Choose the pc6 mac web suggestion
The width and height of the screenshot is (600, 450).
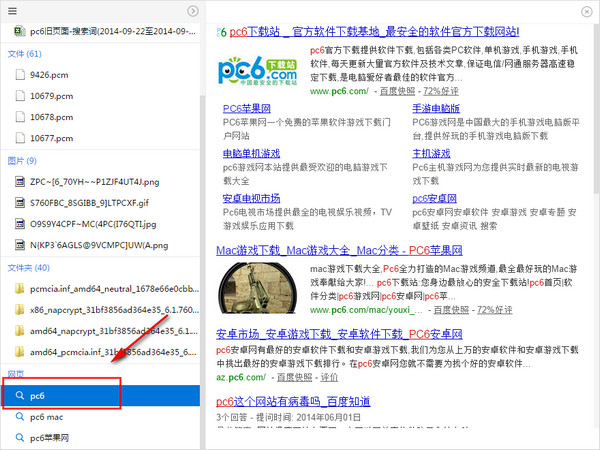click(47, 417)
